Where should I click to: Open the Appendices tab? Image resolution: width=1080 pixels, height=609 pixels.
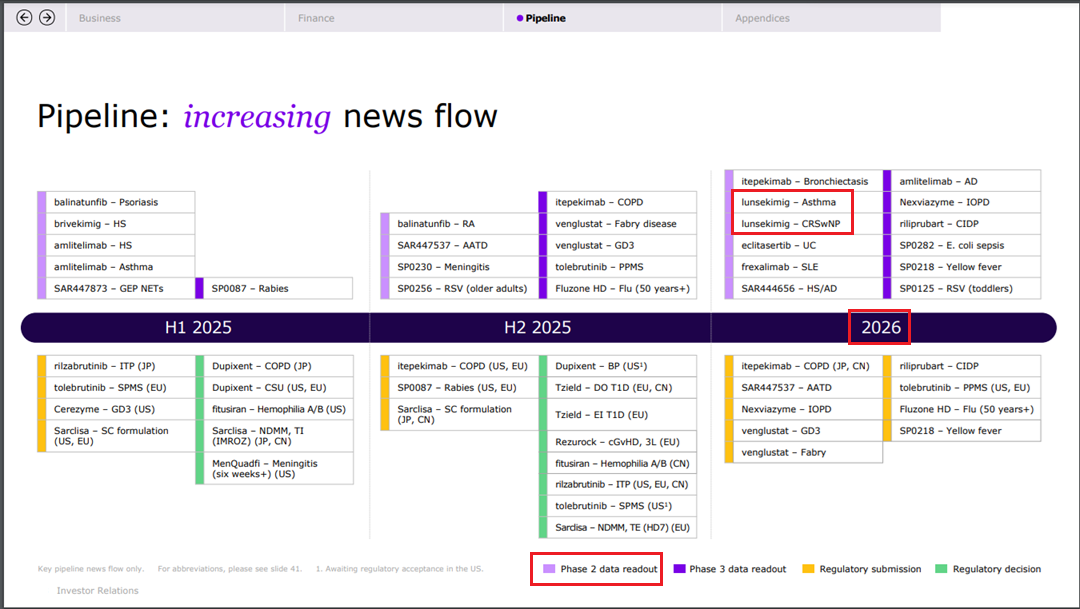(x=762, y=18)
